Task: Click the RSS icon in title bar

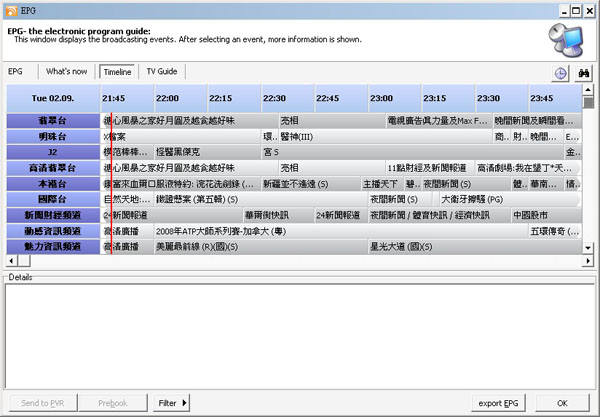Action: click(x=9, y=9)
